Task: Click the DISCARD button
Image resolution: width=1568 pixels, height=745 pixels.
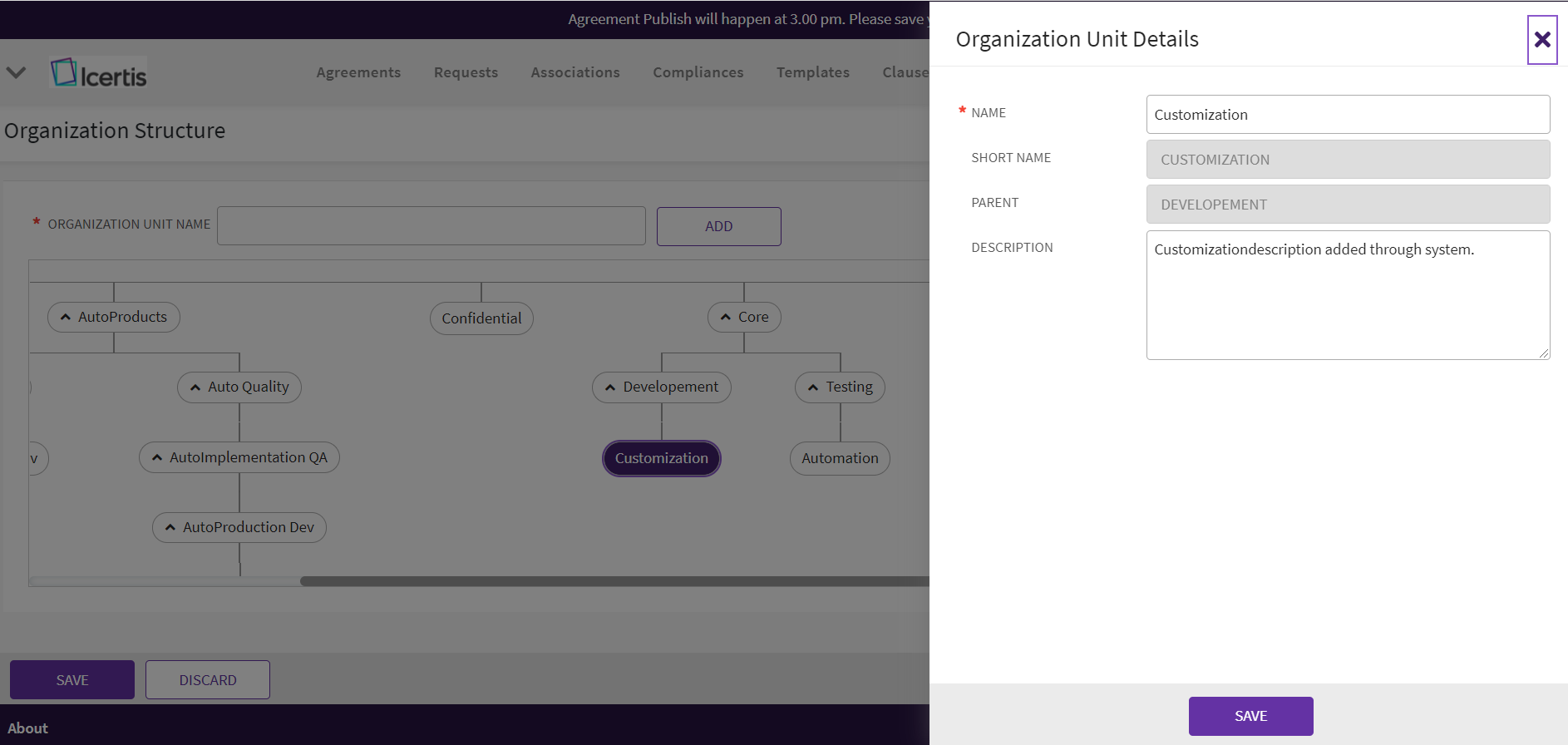Action: pyautogui.click(x=208, y=680)
